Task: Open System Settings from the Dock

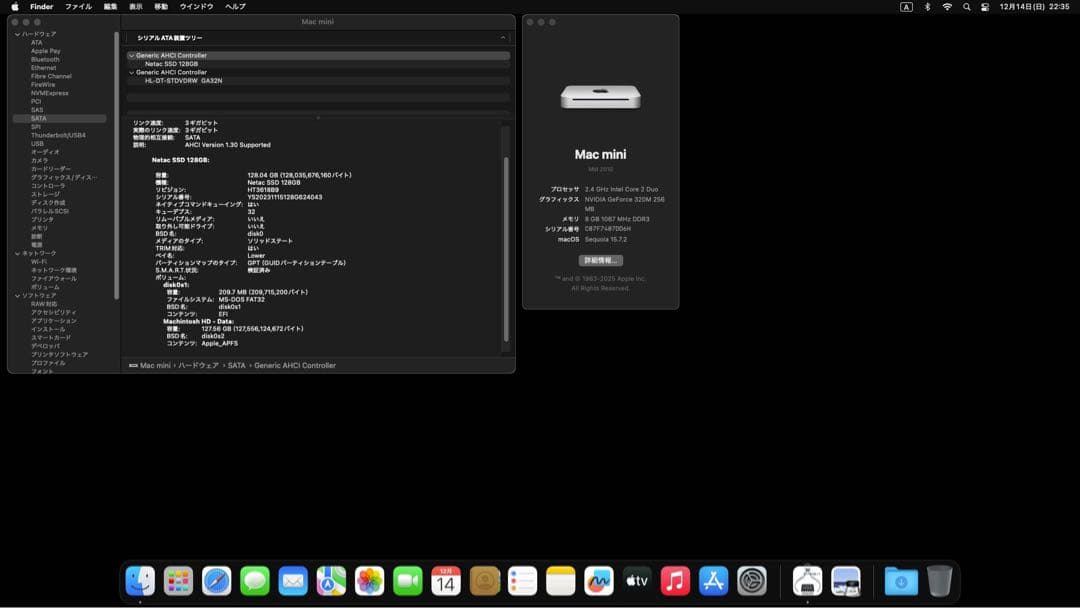Action: pyautogui.click(x=752, y=580)
